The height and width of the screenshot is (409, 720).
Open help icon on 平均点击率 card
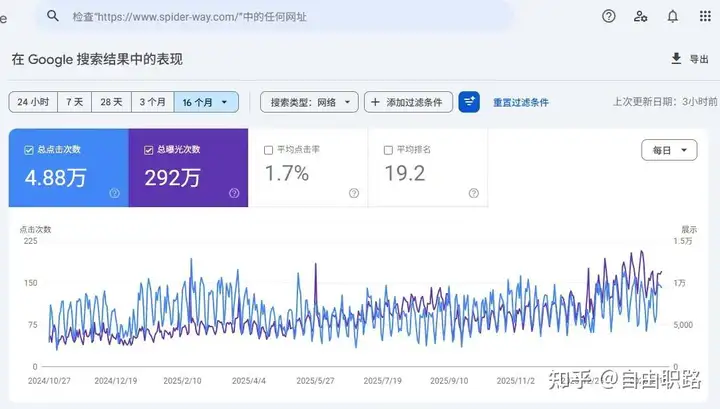click(x=354, y=193)
